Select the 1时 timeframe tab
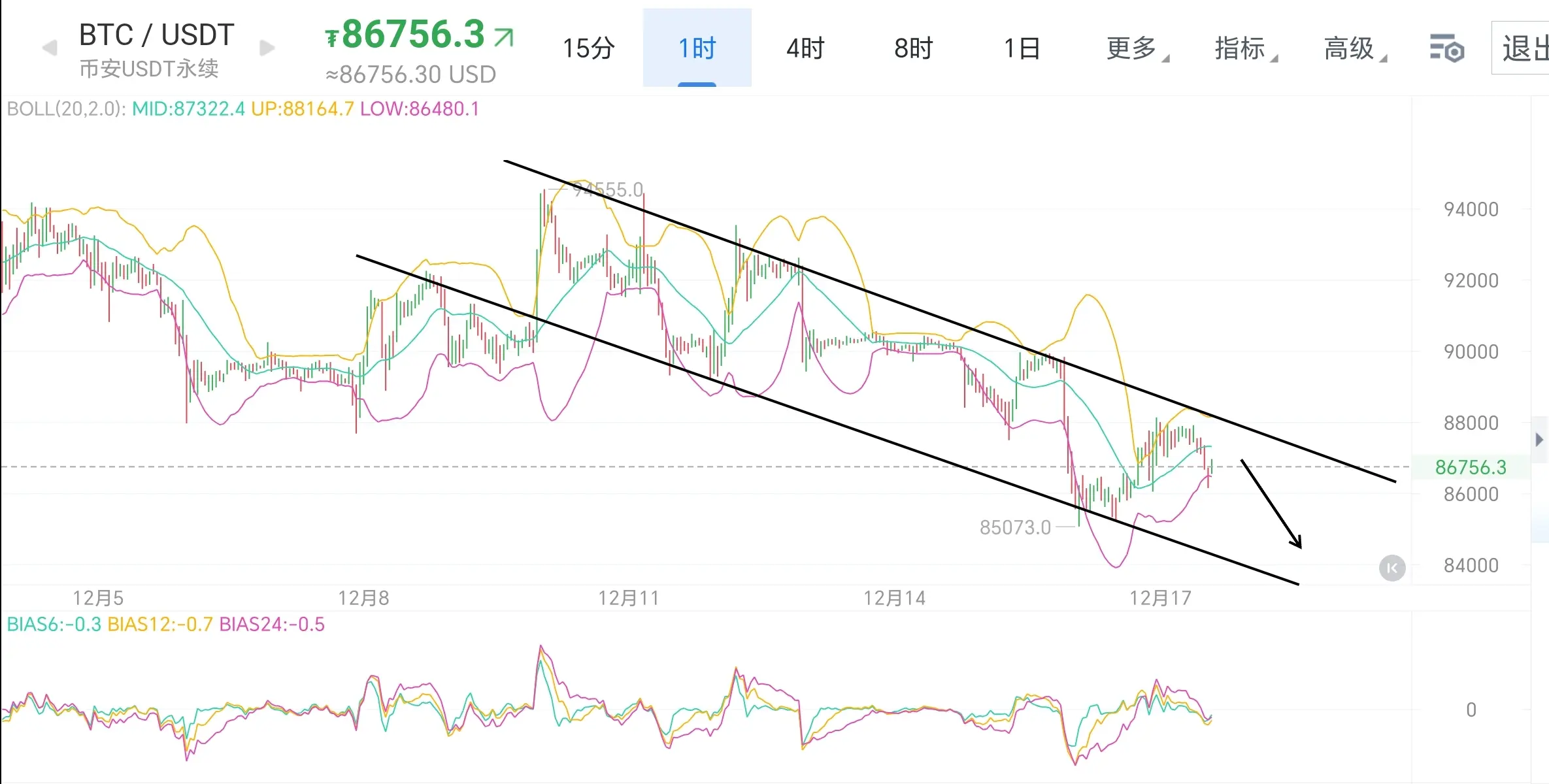Screen dimensions: 1549x784 (697, 48)
